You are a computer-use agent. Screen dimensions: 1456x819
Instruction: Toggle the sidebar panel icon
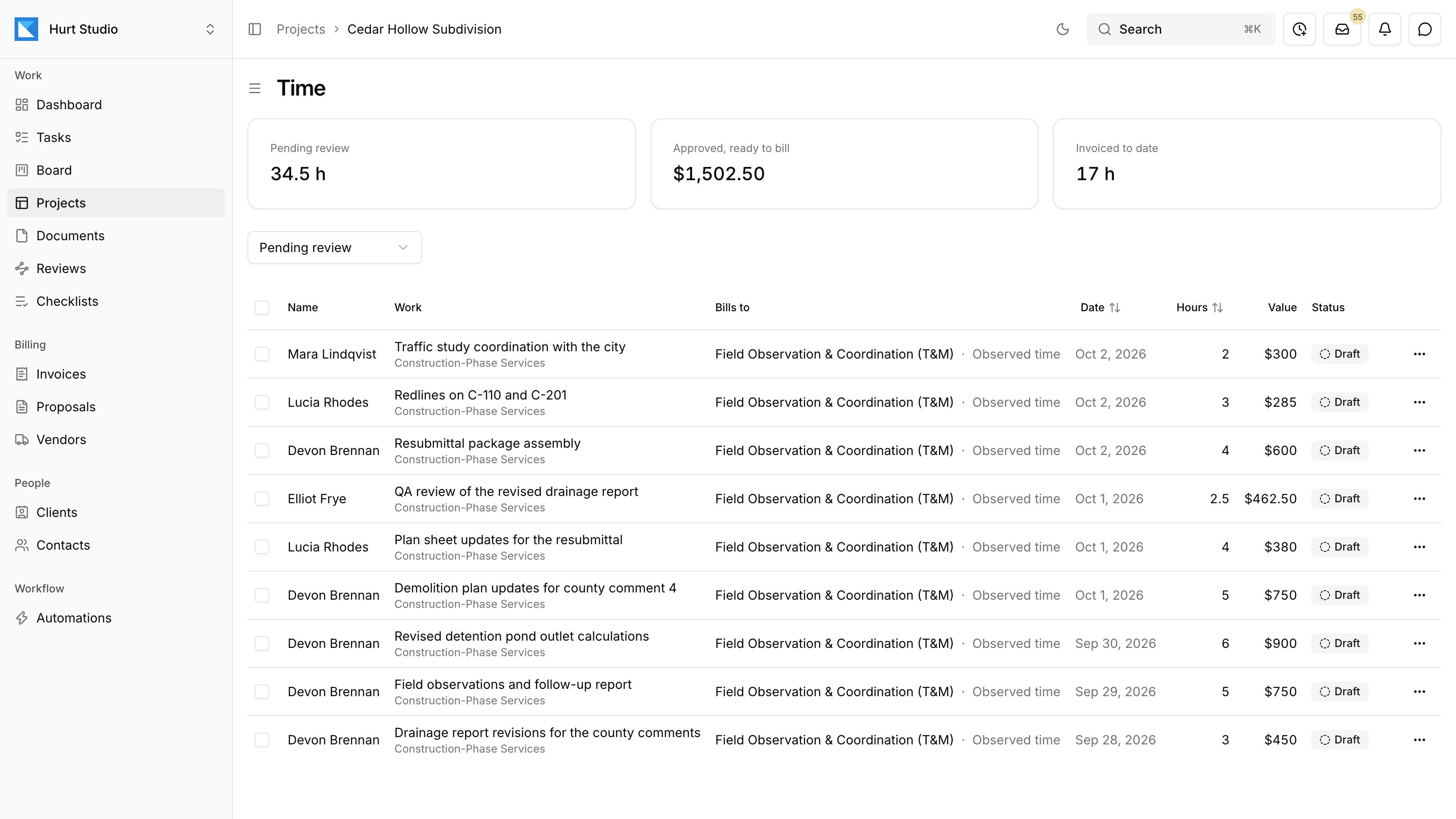coord(254,29)
